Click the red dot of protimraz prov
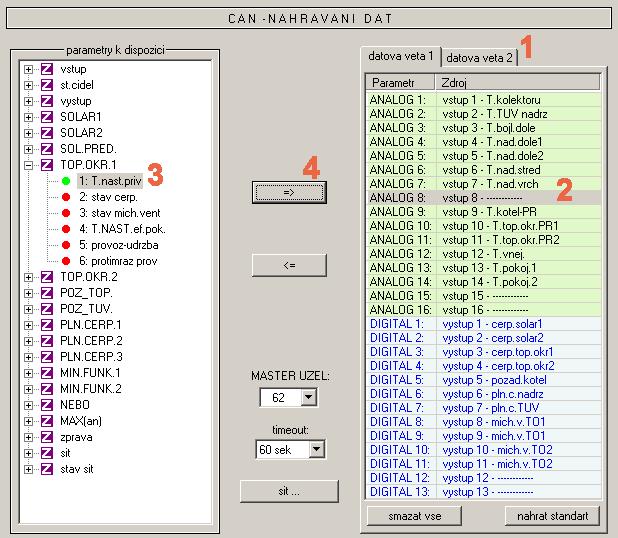Screen dimensions: 618x538 (66, 261)
